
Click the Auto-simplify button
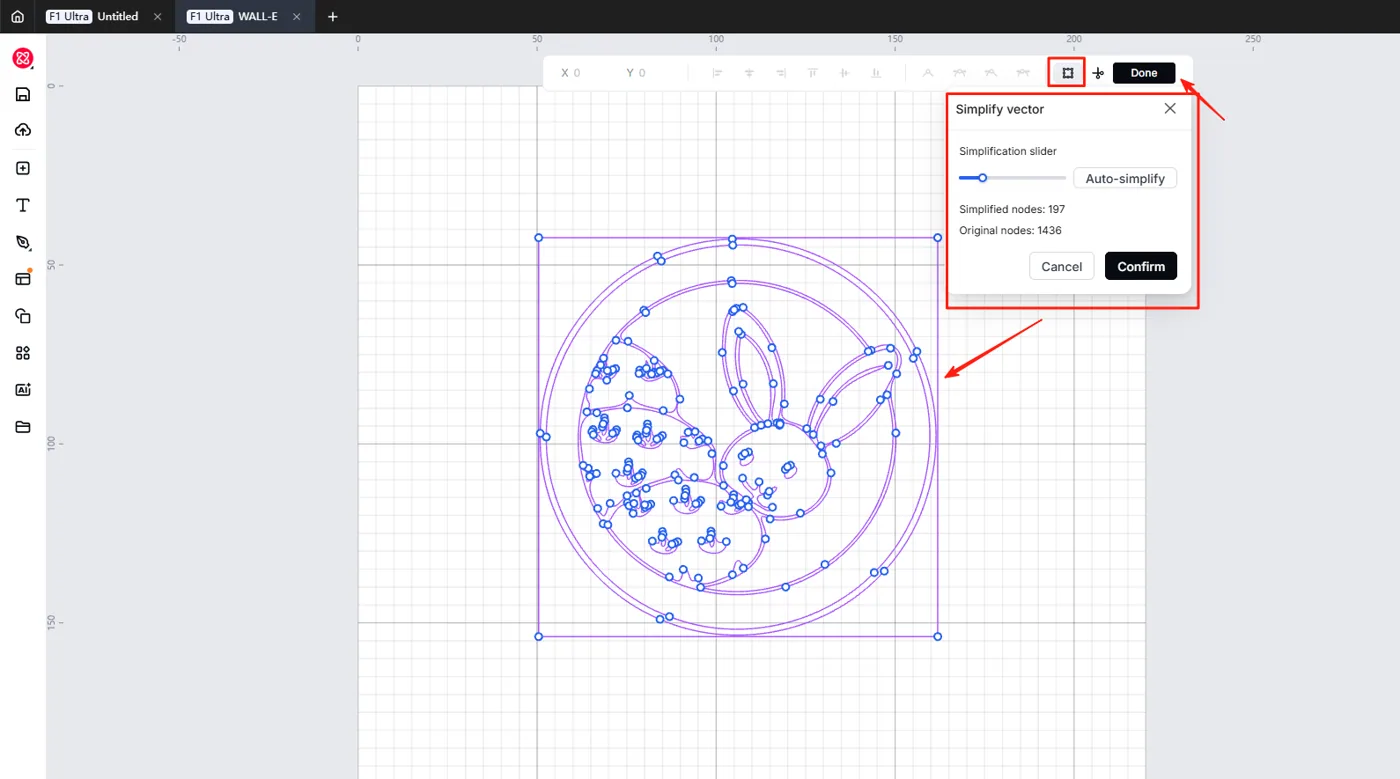(1125, 178)
